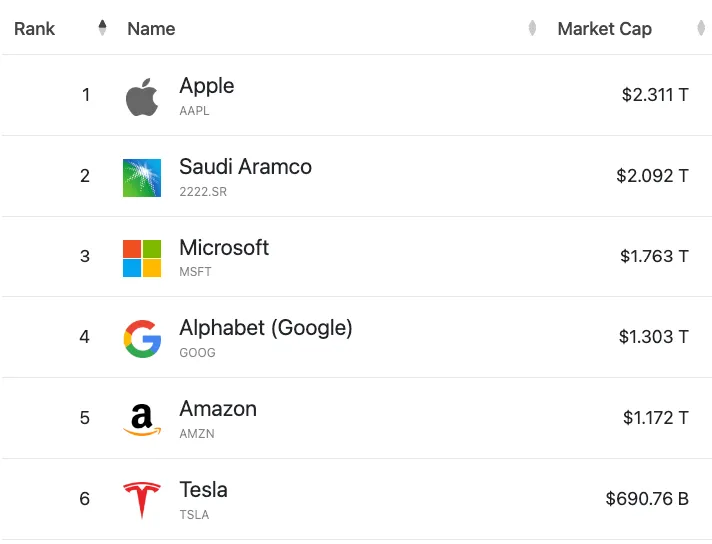Click Tesla's $690.76 B market cap
The width and height of the screenshot is (712, 544).
[x=647, y=498]
